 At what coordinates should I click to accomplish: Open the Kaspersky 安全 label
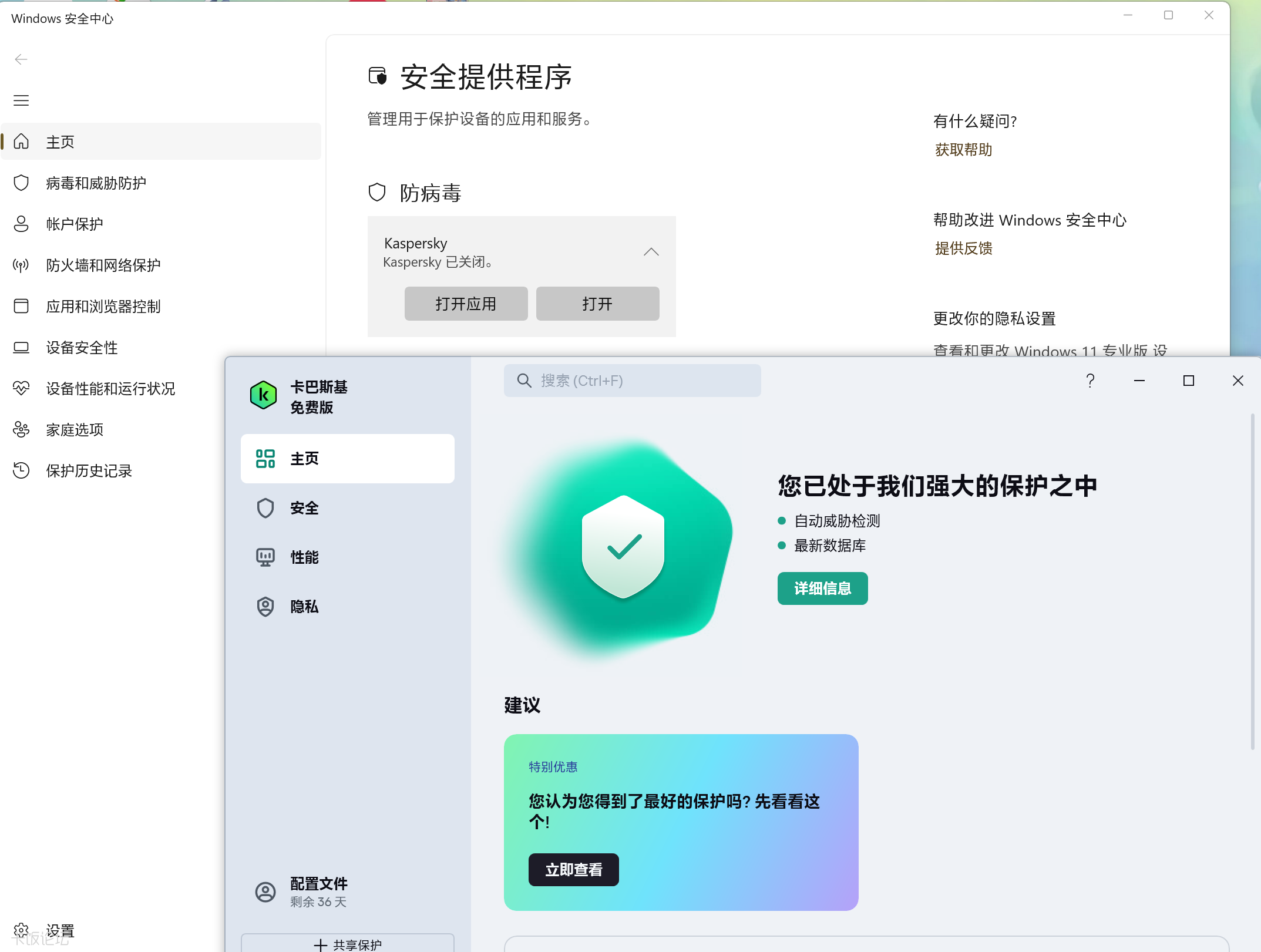pyautogui.click(x=304, y=508)
